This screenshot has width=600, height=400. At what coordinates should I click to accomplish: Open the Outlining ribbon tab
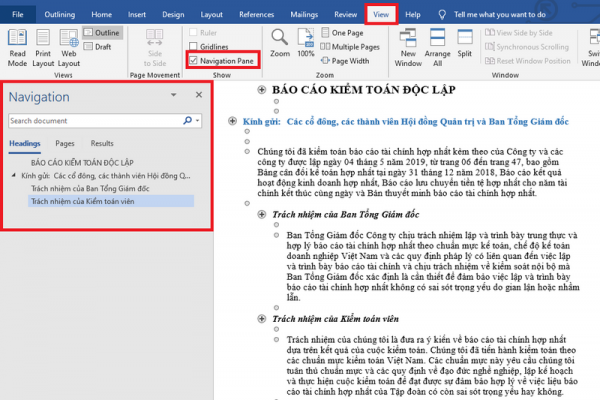(59, 15)
